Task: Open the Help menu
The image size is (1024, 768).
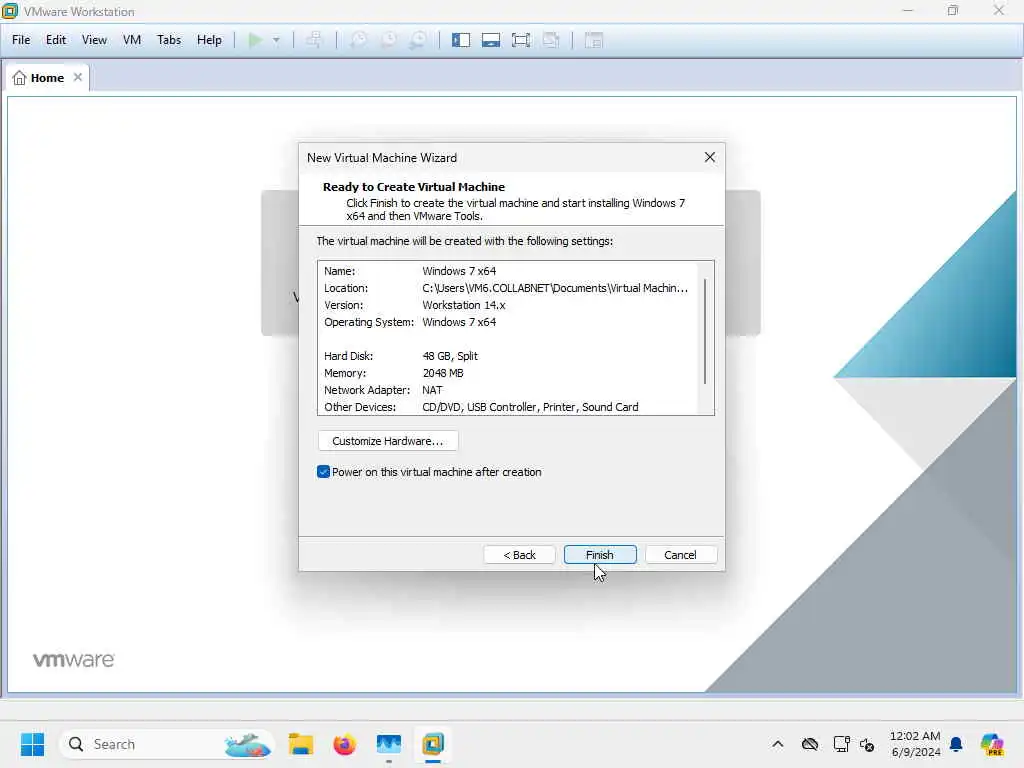Action: click(209, 40)
